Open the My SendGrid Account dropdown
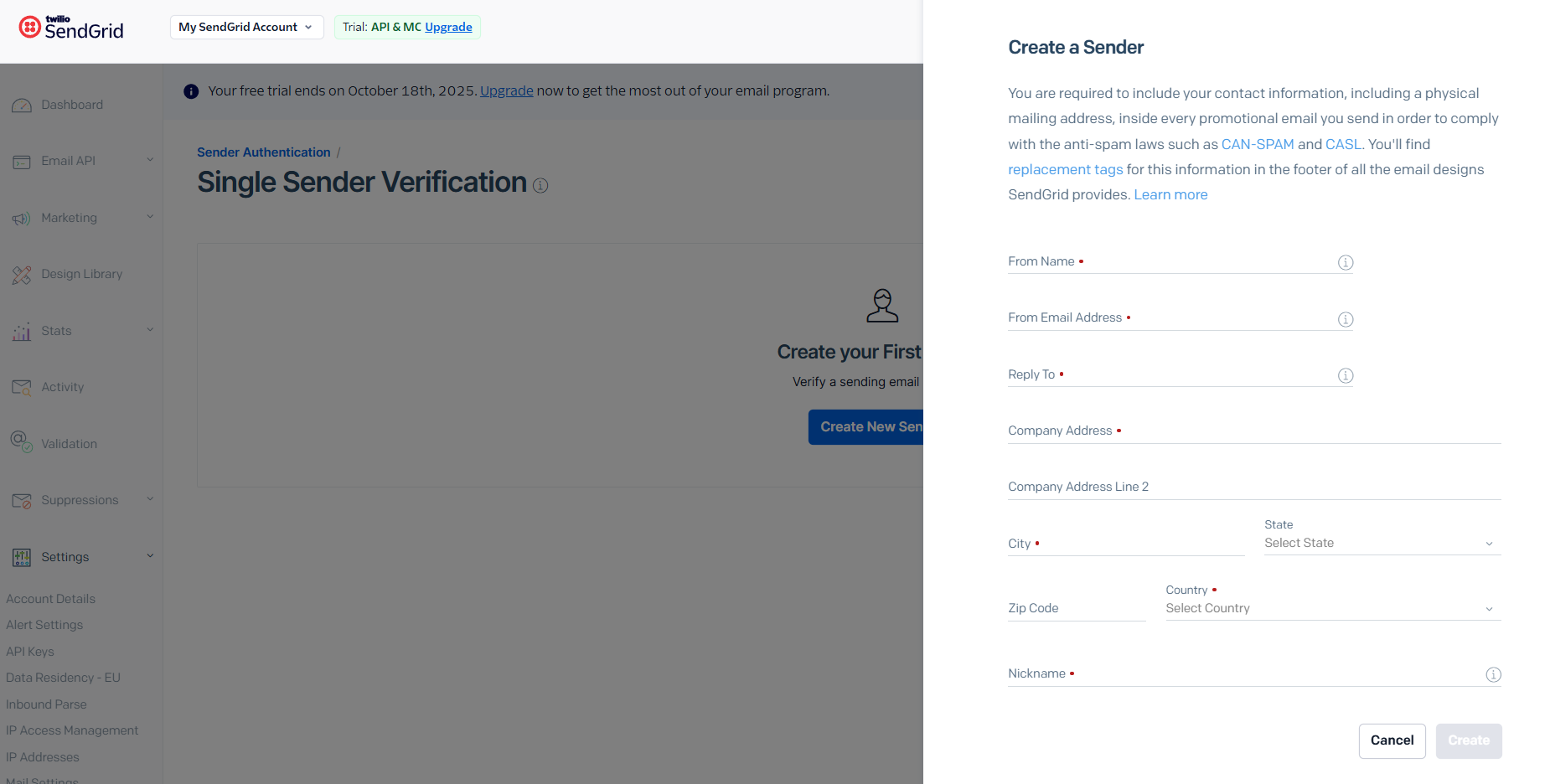 [246, 27]
